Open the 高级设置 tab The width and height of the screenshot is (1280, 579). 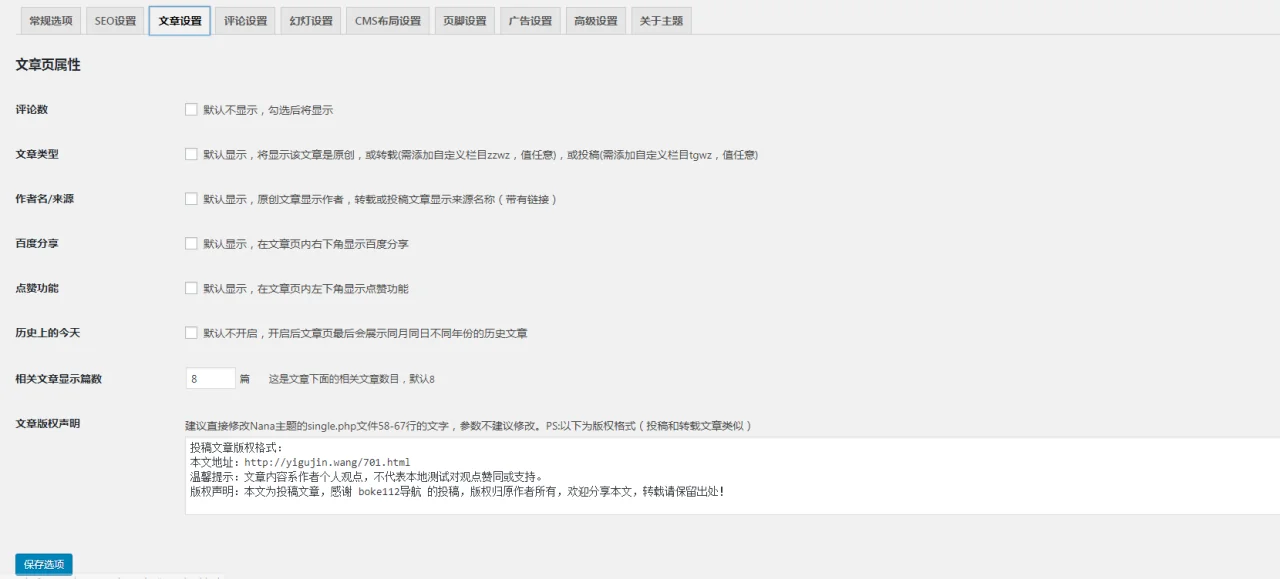tap(595, 20)
